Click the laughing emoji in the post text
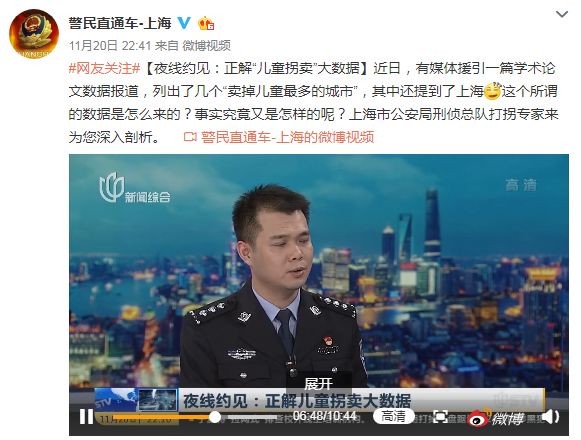The image size is (581, 440). (x=492, y=91)
